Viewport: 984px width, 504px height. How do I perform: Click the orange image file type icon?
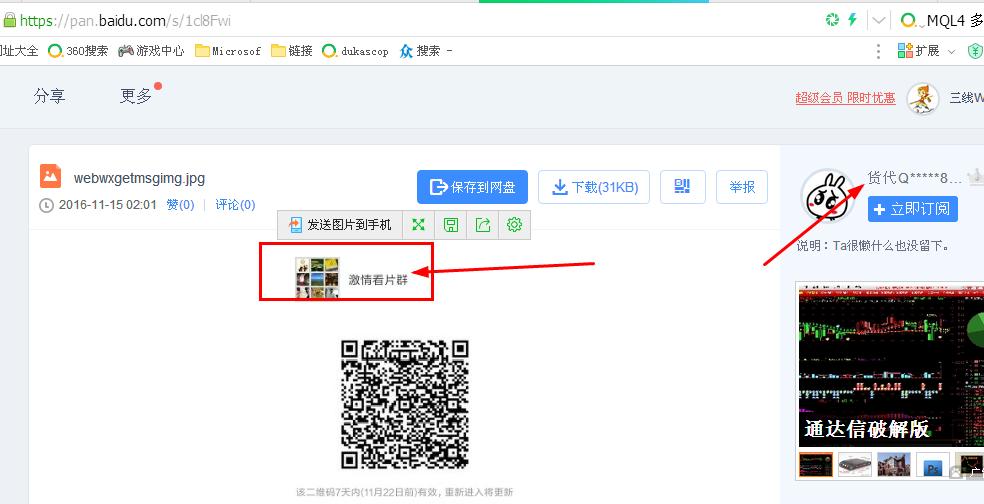[50, 176]
